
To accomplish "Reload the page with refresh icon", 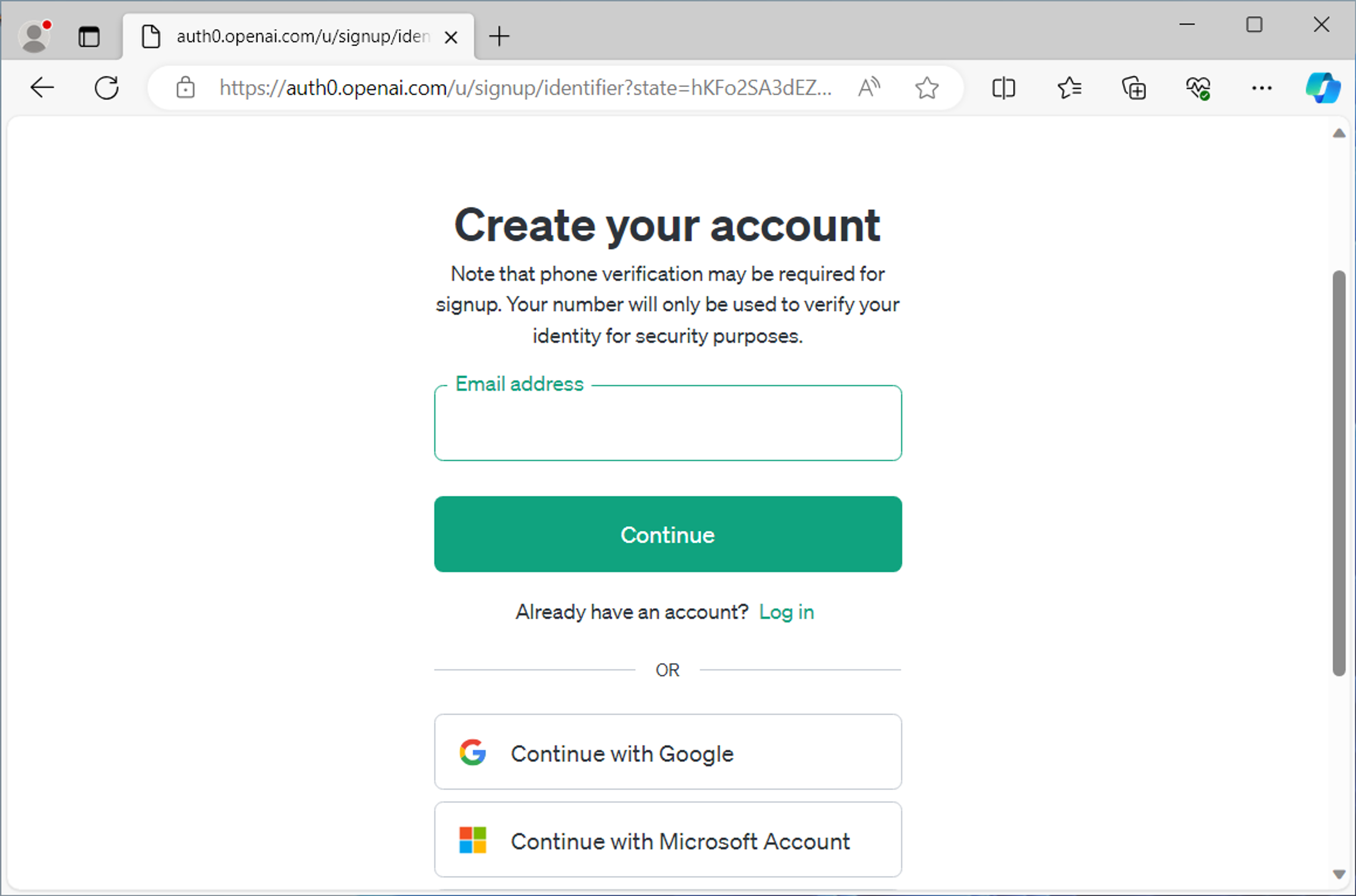I will (x=107, y=88).
